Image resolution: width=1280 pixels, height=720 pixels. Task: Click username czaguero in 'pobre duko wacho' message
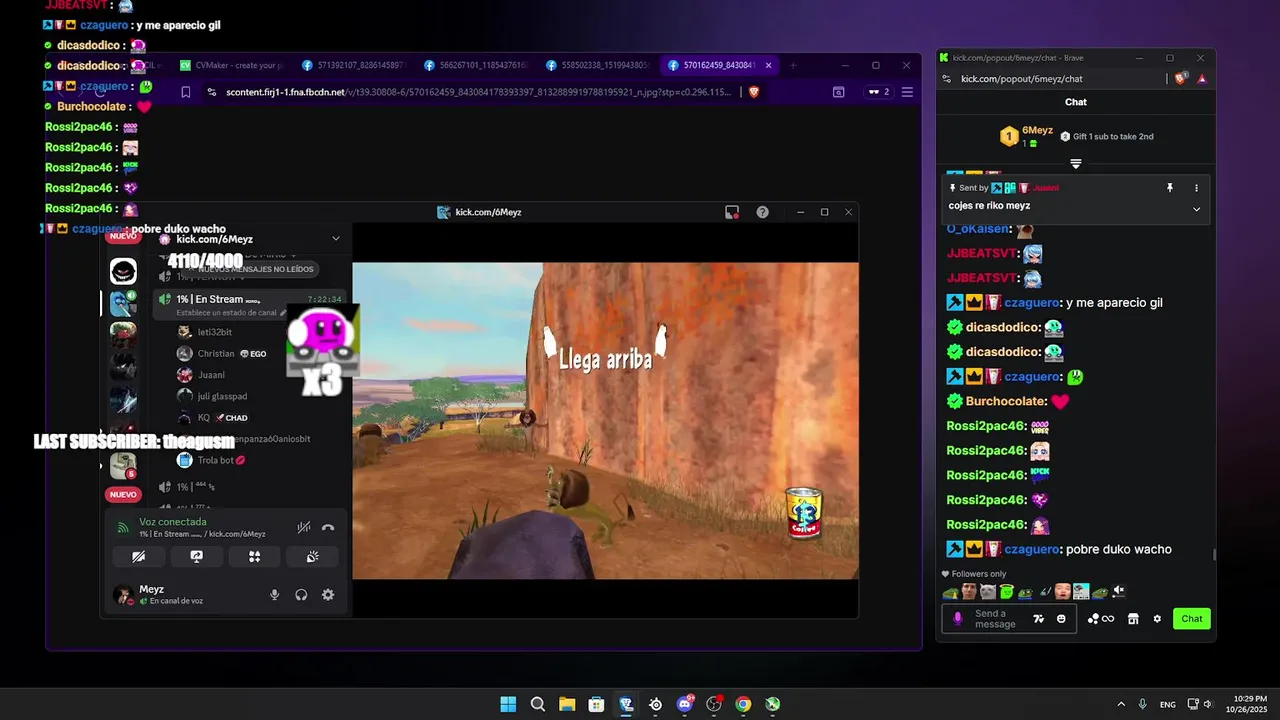1032,549
